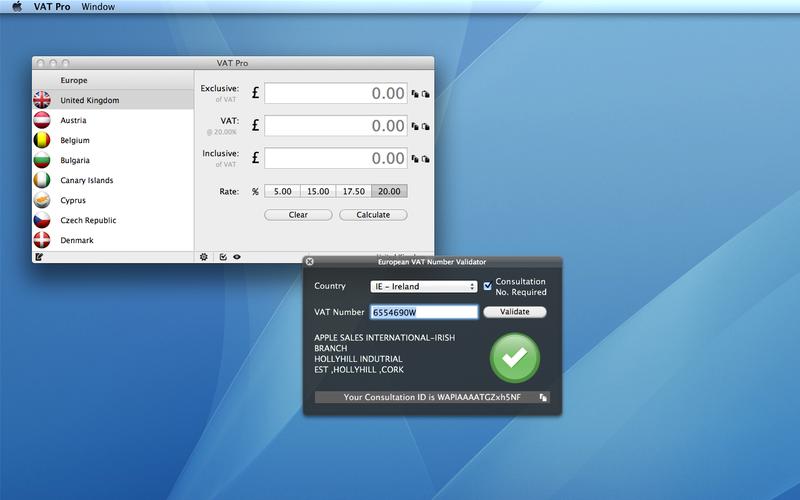Open the Country dropdown showing IE - Ireland

click(424, 287)
